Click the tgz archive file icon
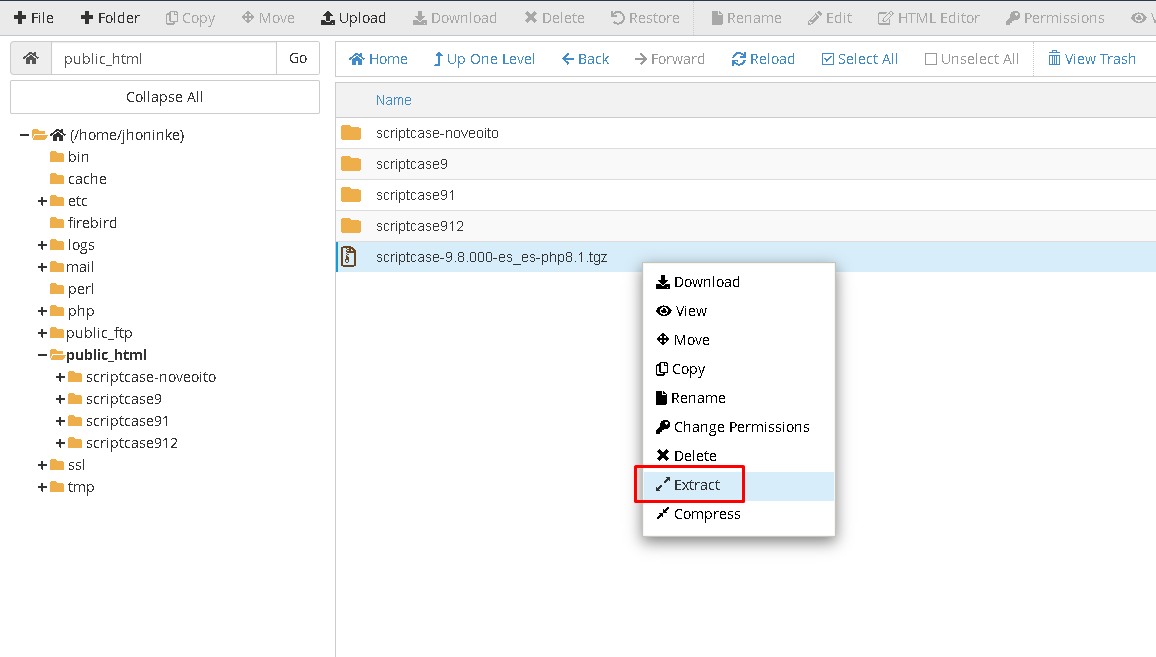 click(349, 257)
